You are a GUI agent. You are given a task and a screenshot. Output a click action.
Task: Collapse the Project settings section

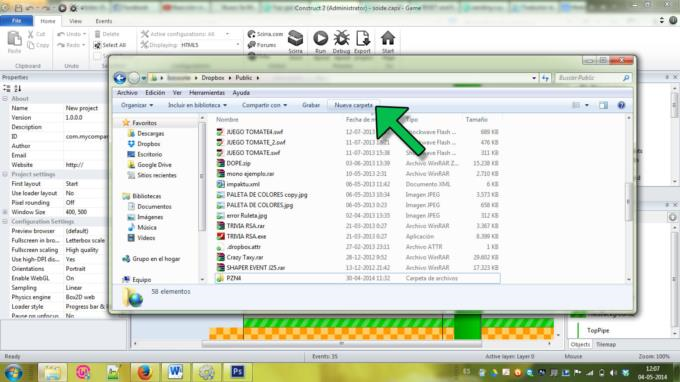[5, 174]
